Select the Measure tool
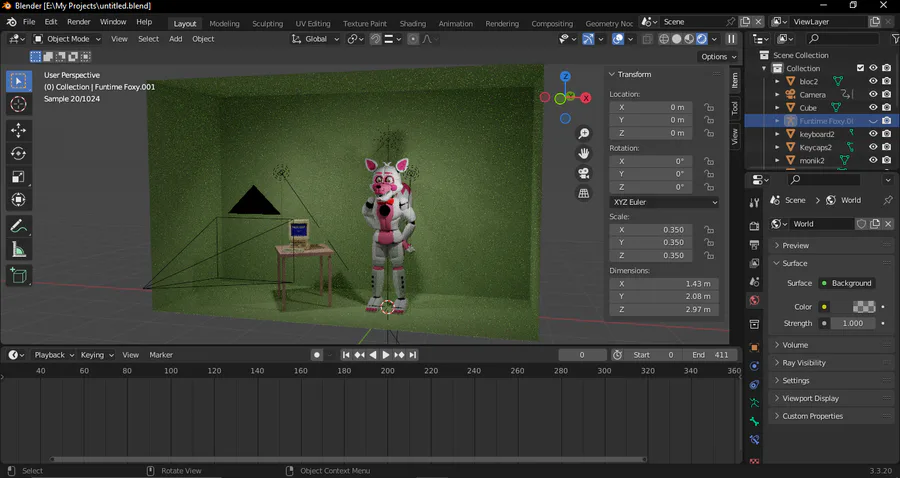Viewport: 900px width, 478px height. [18, 250]
